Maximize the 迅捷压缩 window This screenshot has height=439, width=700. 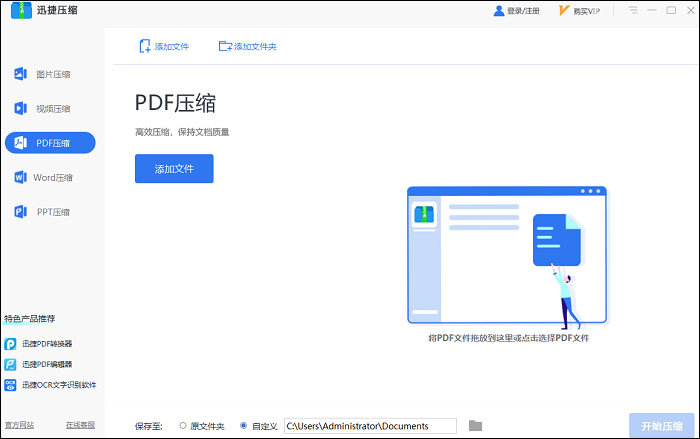click(x=671, y=10)
